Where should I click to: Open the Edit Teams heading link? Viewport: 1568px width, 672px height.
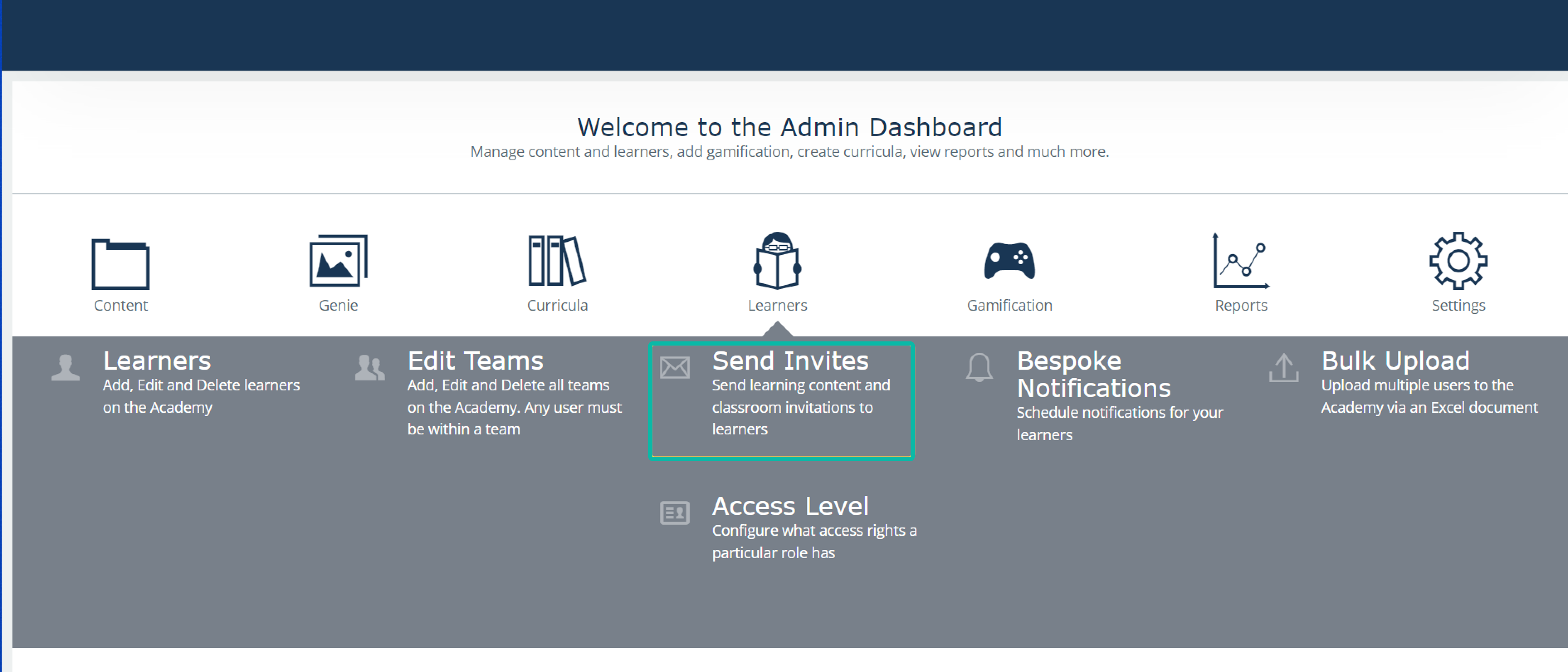tap(475, 361)
